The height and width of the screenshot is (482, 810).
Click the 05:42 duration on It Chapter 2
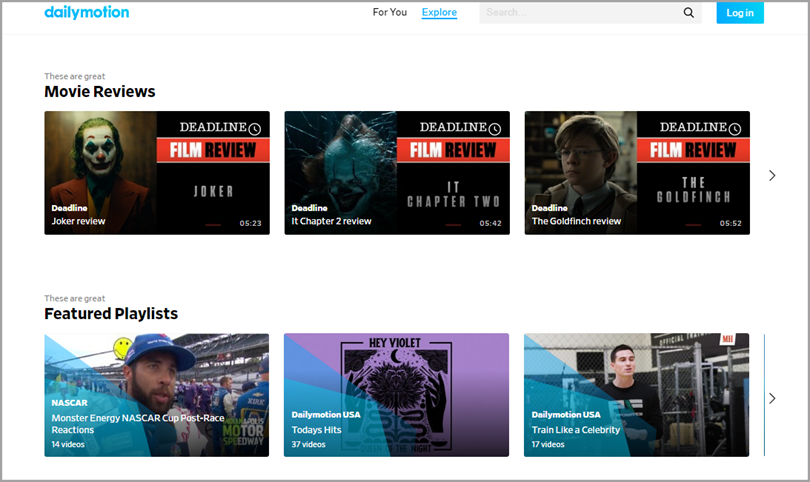(x=490, y=223)
